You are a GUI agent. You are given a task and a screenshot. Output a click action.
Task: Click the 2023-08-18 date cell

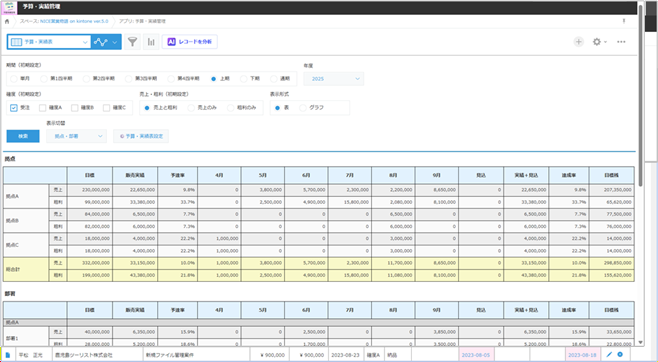(x=582, y=355)
